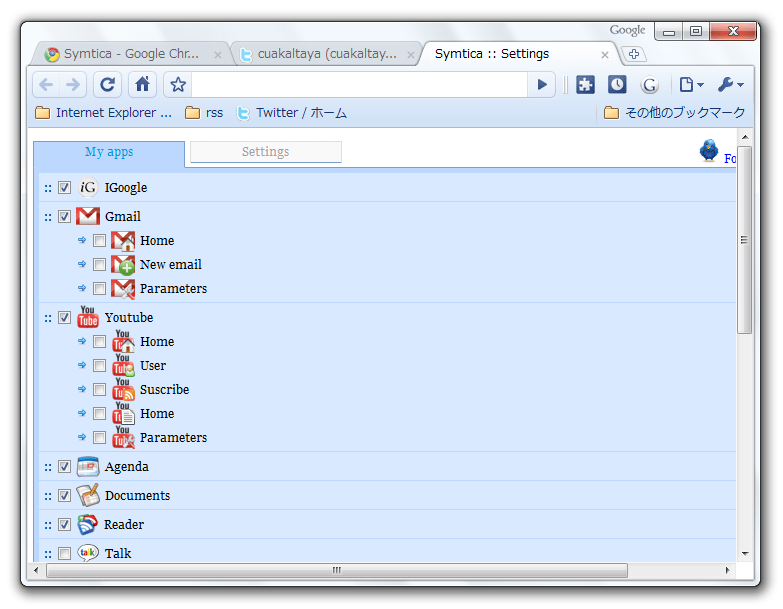The width and height of the screenshot is (783, 609).
Task: Click the Reader feed icon
Action: pos(88,524)
